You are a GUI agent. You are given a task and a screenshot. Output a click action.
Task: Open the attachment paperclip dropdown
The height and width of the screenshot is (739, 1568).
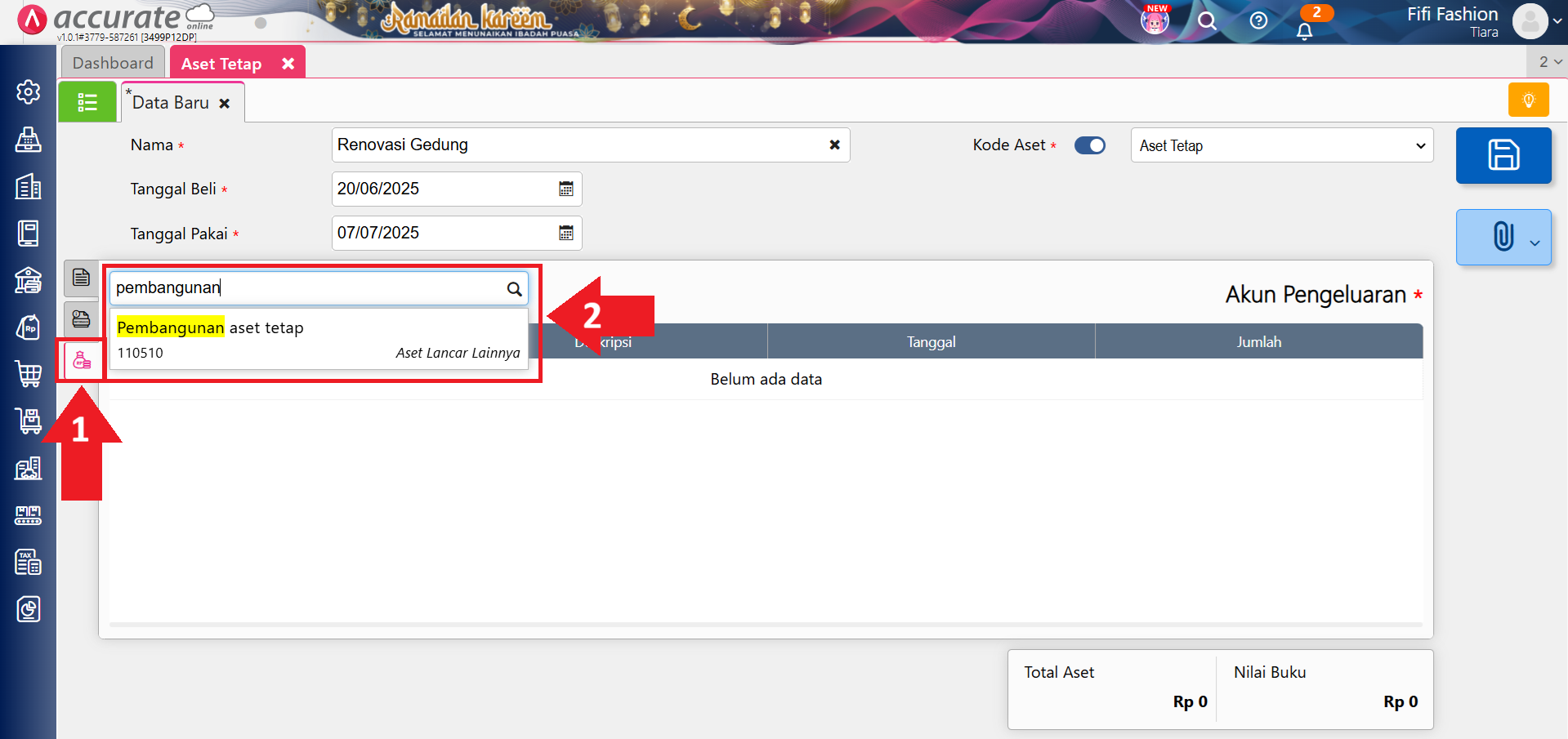(1503, 237)
